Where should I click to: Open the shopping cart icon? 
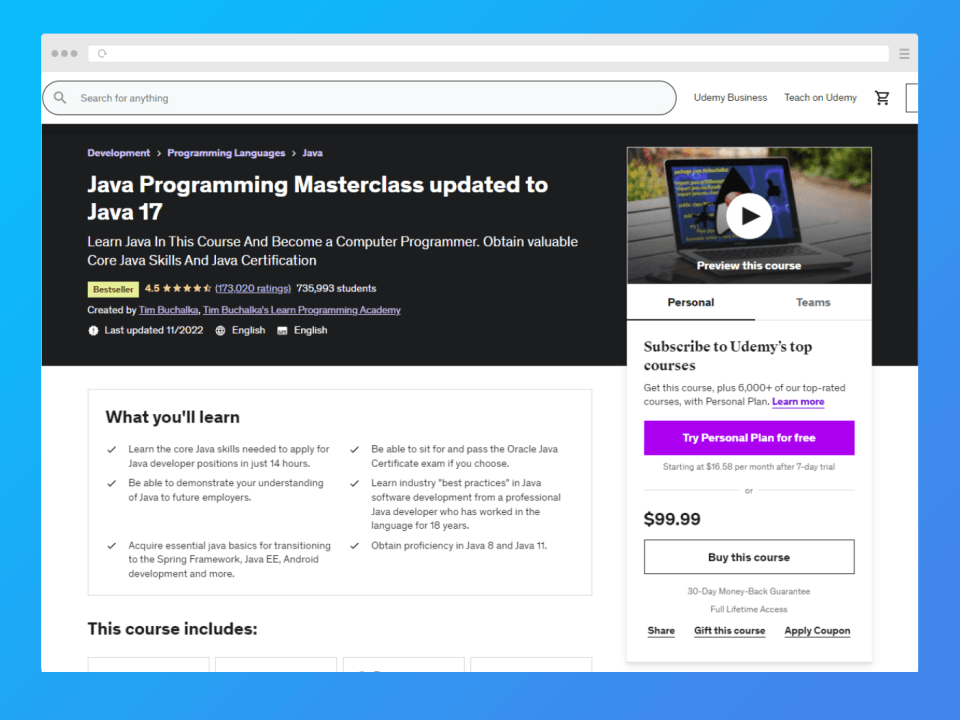[x=882, y=98]
